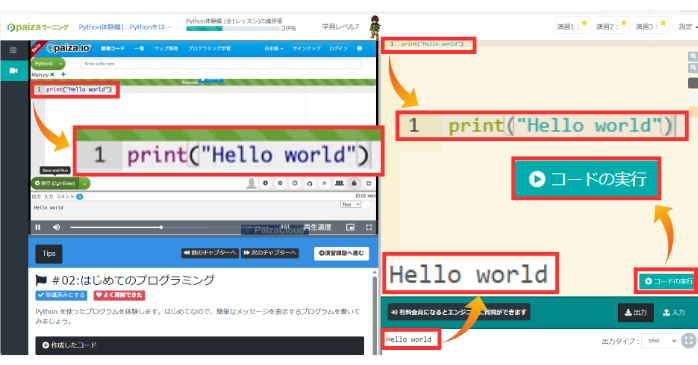This screenshot has width=698, height=365.
Task: Click the lock icon in paiza.io toolbar
Action: [x=354, y=183]
